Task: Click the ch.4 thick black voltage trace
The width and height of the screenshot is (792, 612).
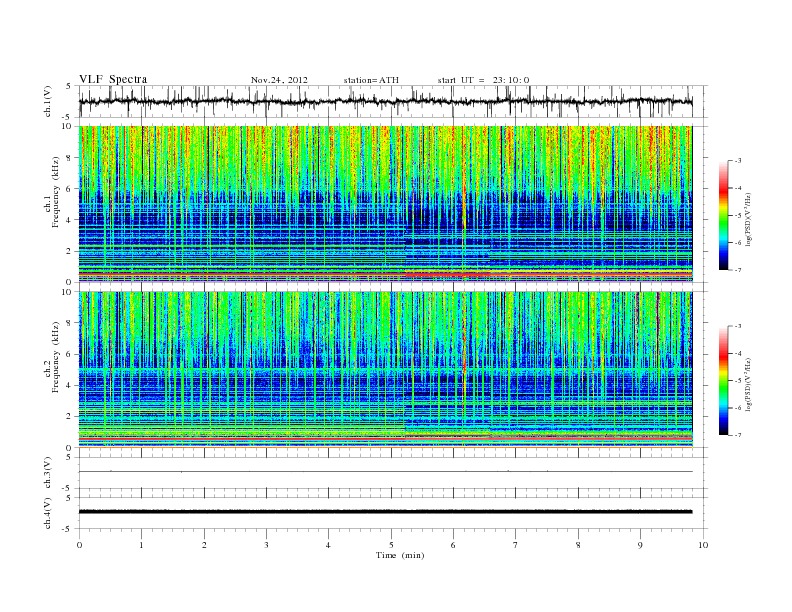Action: (x=385, y=512)
